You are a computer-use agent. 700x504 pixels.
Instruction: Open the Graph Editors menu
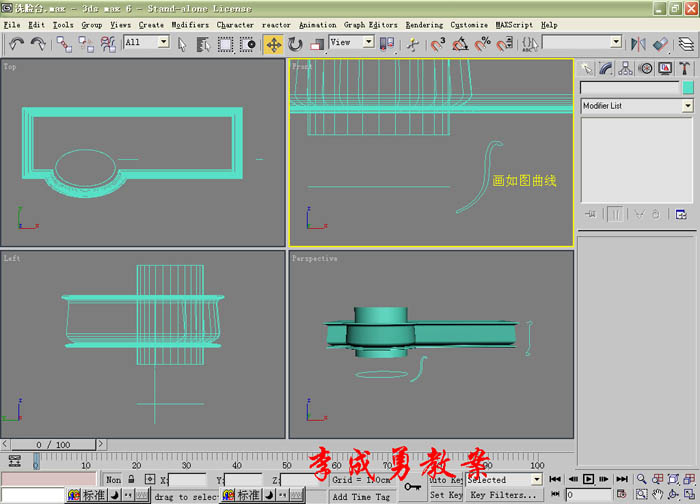[371, 25]
